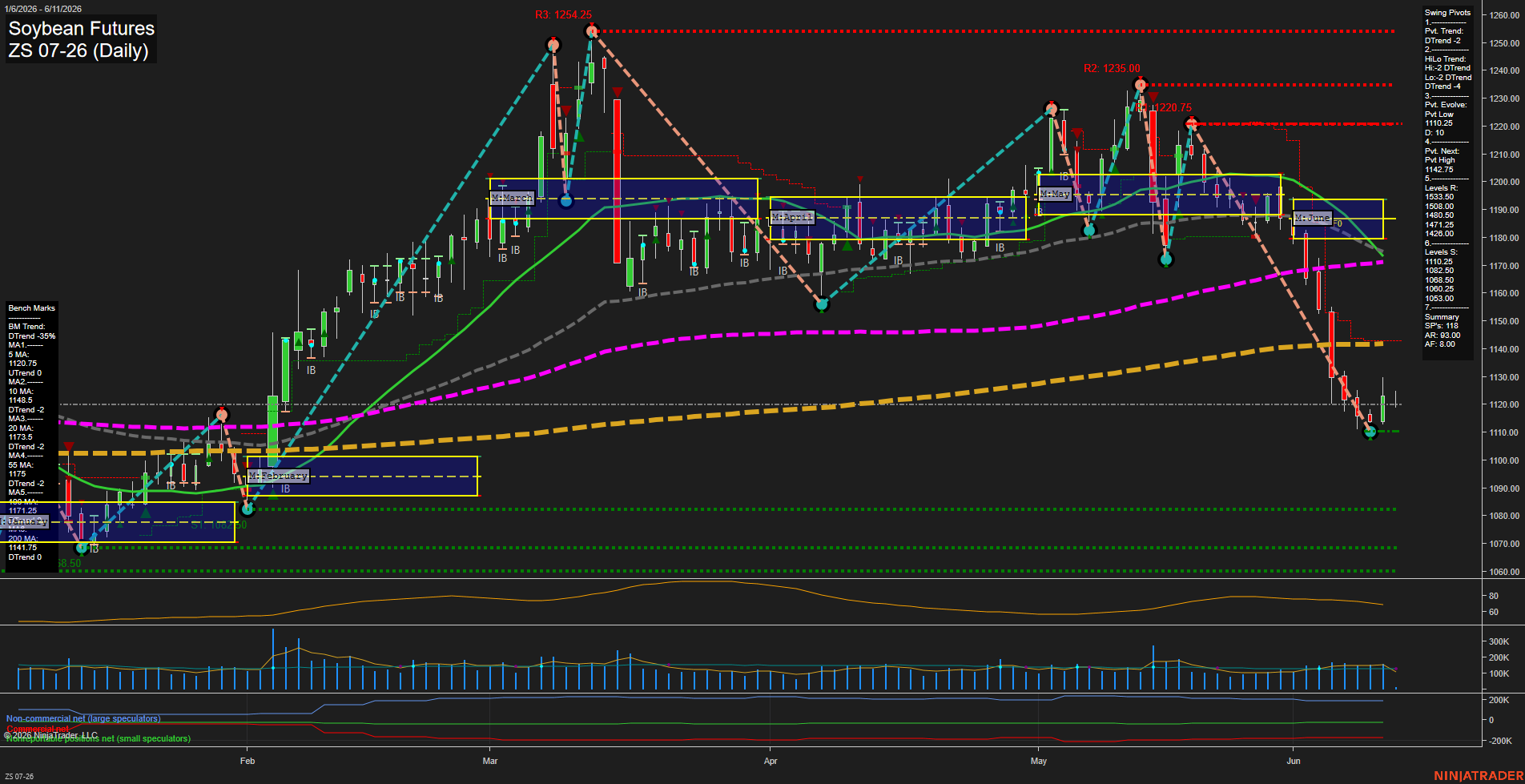Select the Jun label on the time axis
The width and height of the screenshot is (1525, 784).
pos(1294,761)
